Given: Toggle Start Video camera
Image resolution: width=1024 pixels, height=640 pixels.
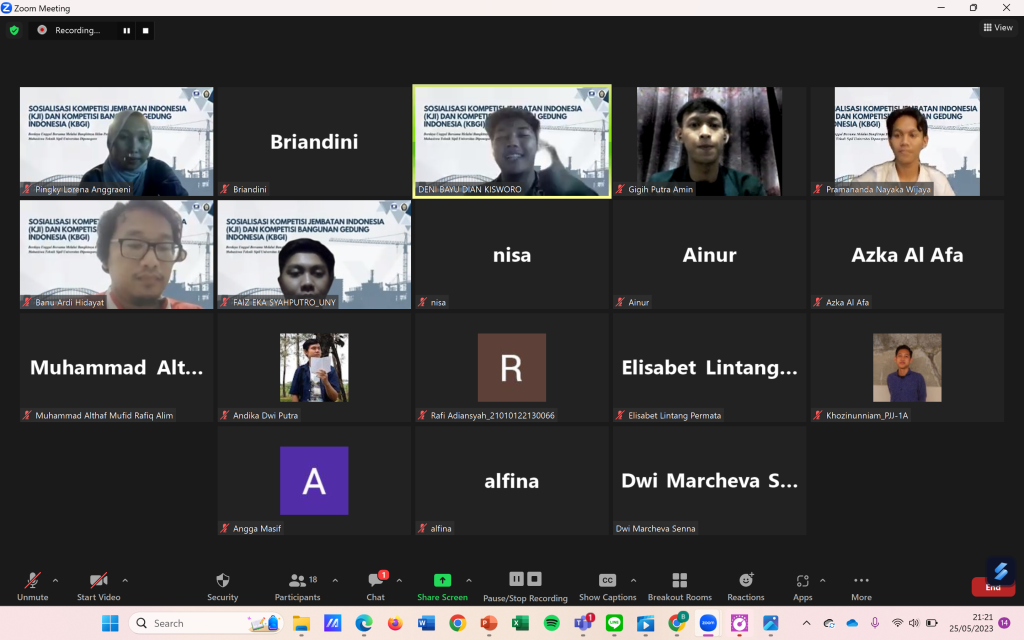Looking at the screenshot, I should 98,585.
